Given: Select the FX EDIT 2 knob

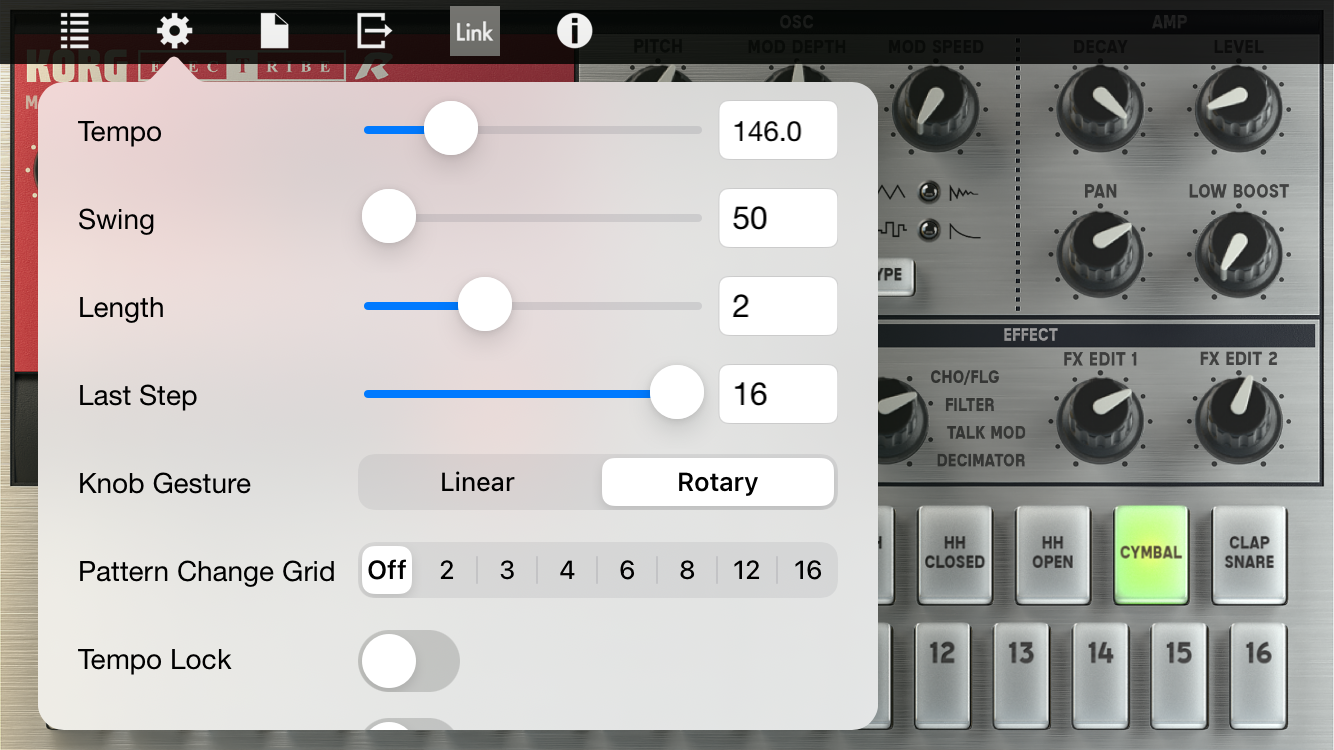Looking at the screenshot, I should click(x=1239, y=419).
